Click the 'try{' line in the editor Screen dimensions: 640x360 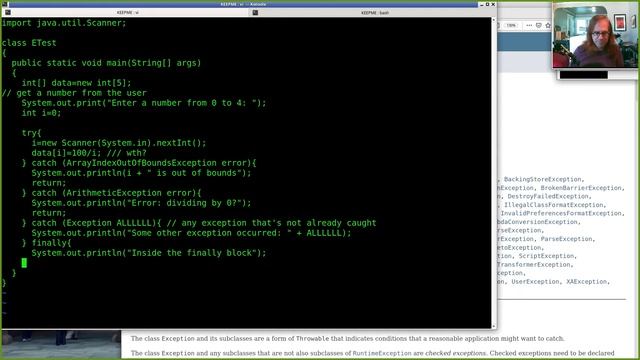[31, 133]
